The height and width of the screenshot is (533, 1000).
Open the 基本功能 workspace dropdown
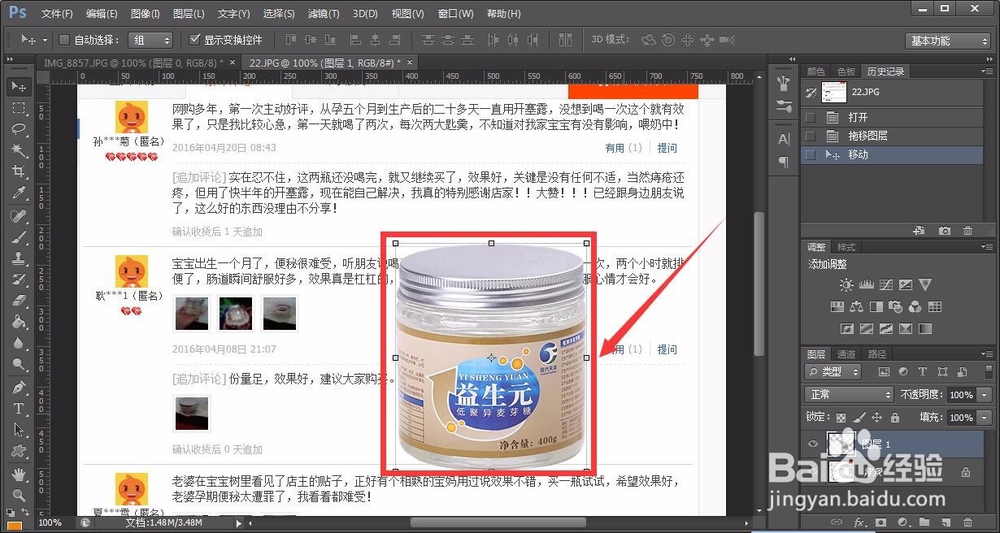(x=947, y=41)
